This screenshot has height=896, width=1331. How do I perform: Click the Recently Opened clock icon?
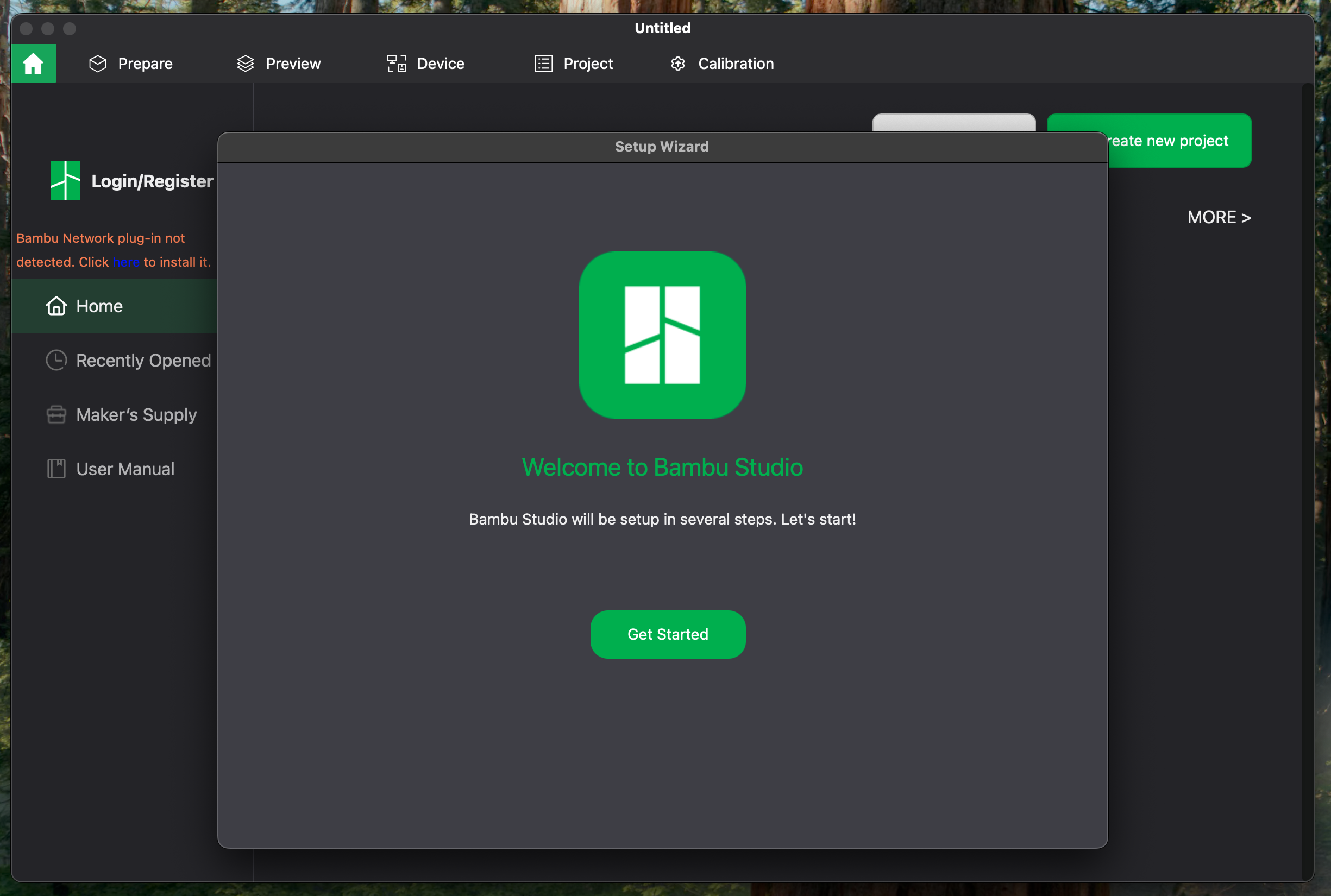click(x=56, y=360)
